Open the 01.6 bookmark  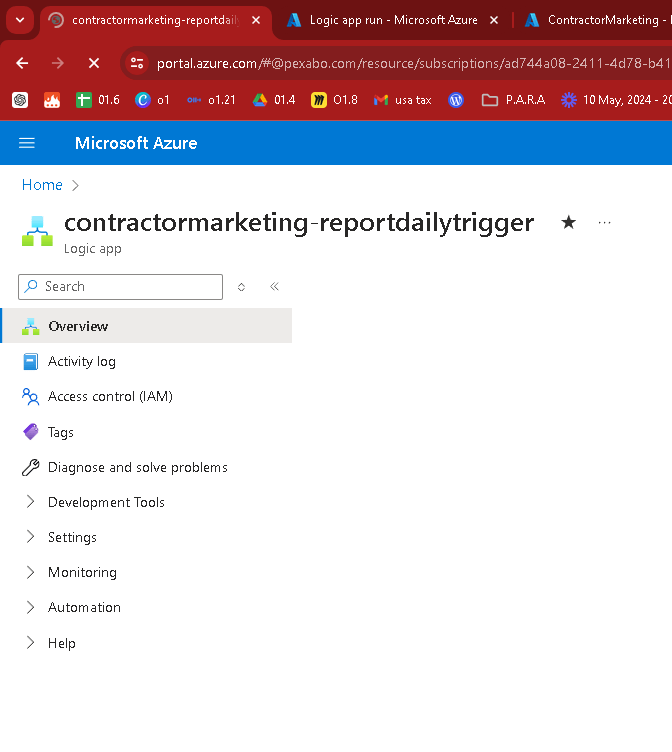[98, 100]
